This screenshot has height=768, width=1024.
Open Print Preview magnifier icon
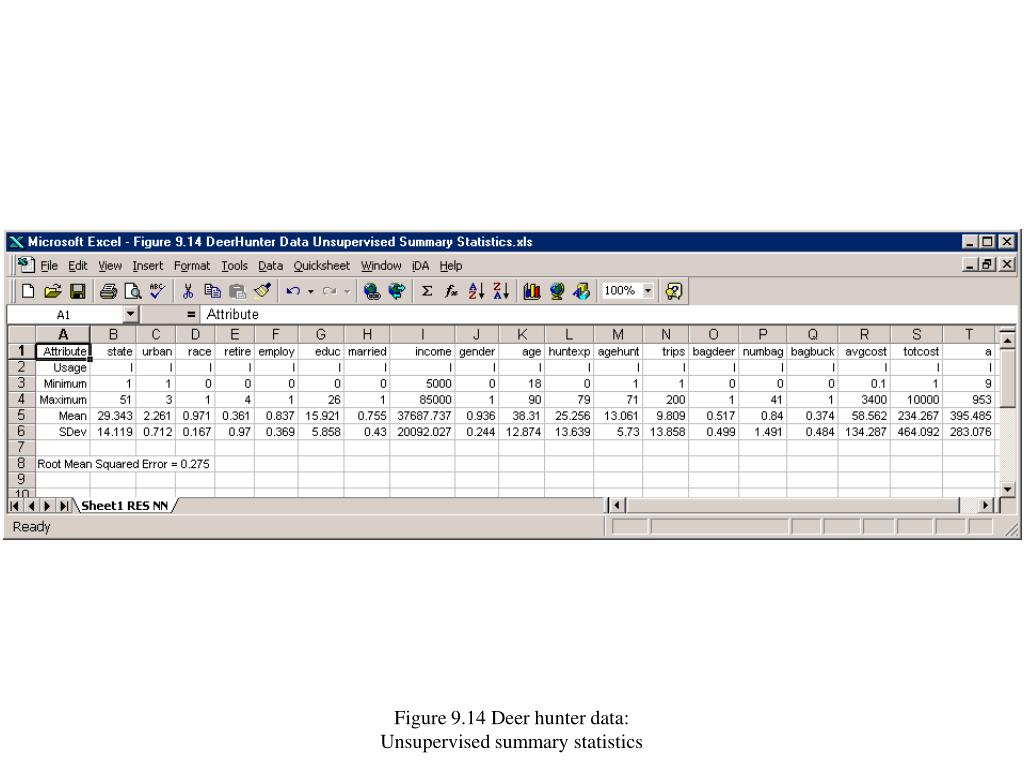133,291
